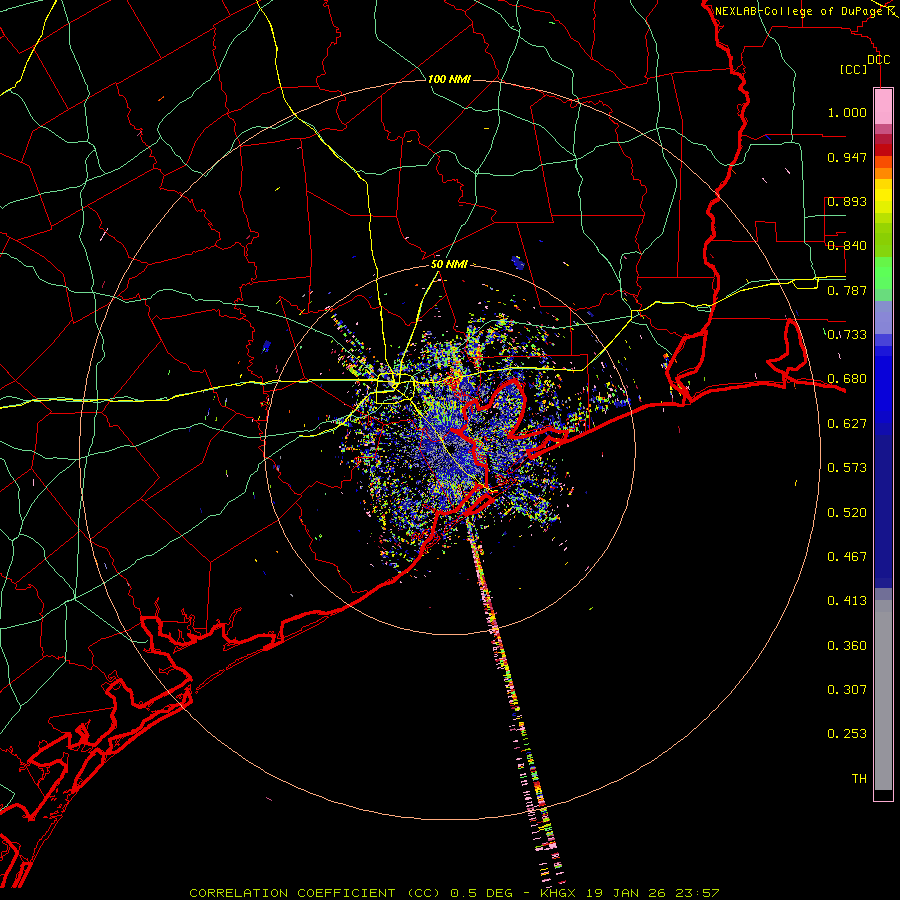Click the TH threshold label on colorbar
This screenshot has width=900, height=900.
[x=859, y=779]
